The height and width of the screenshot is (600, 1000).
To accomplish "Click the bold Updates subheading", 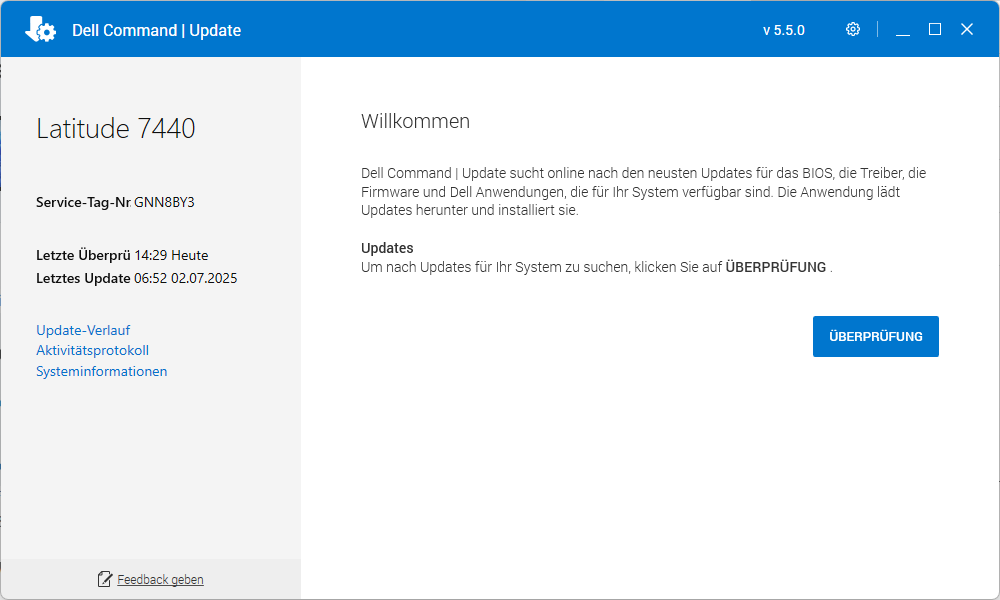I will (x=387, y=248).
